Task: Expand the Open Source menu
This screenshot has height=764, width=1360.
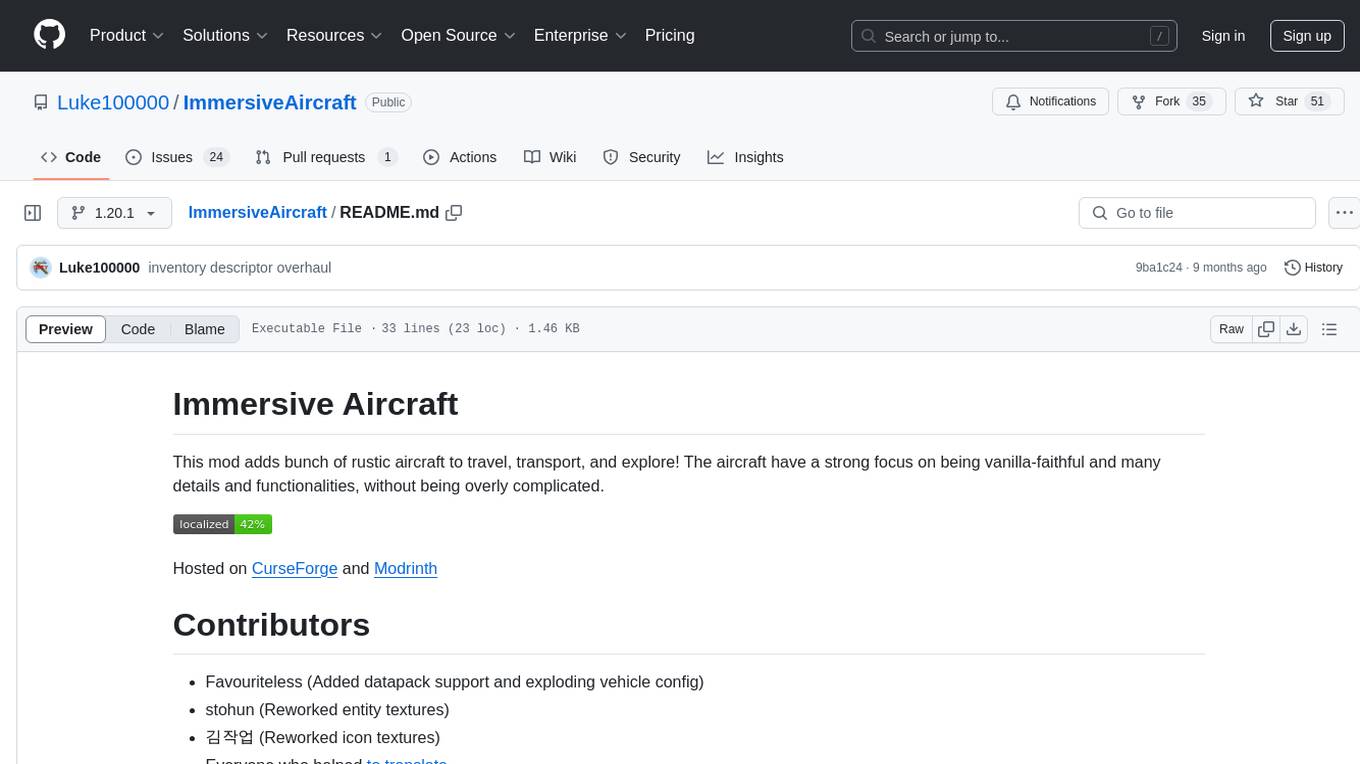Action: 458,35
